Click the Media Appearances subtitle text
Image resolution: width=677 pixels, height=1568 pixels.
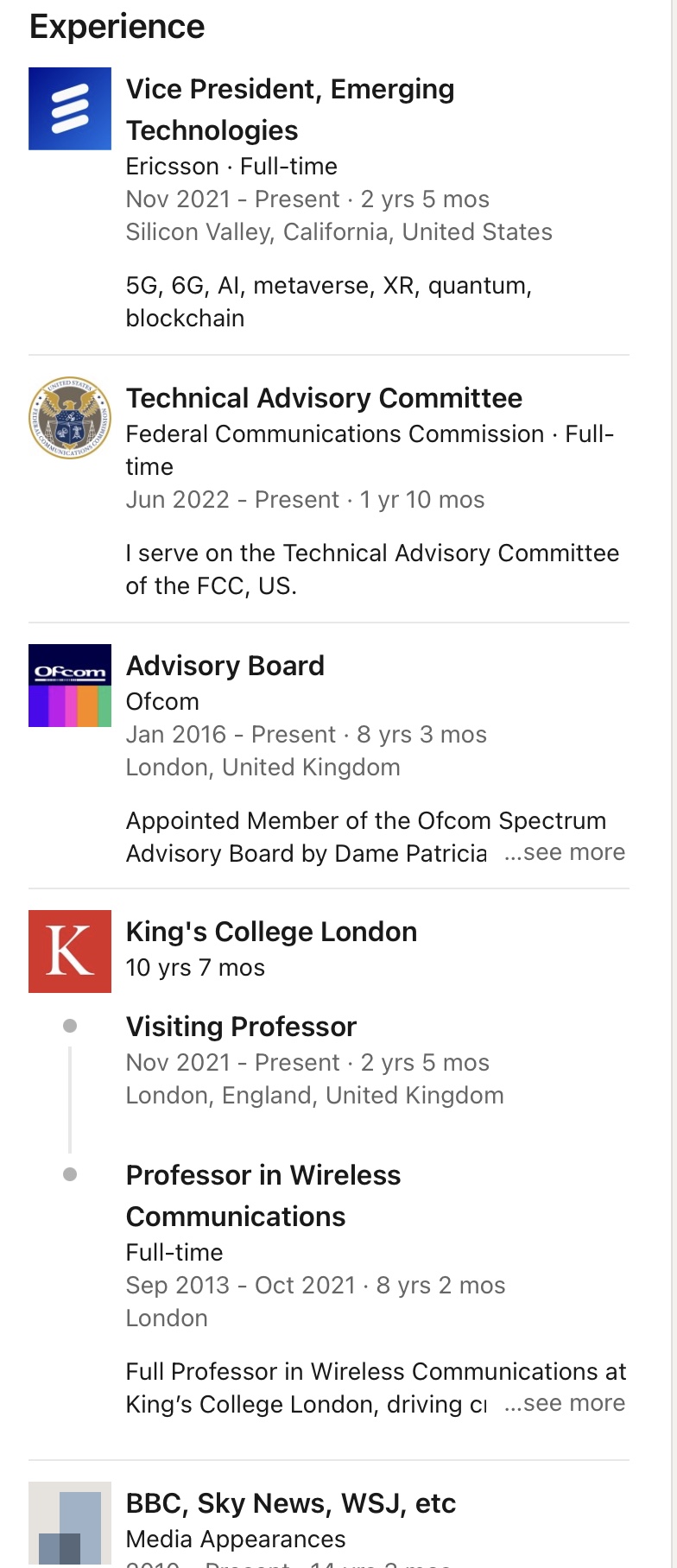(236, 1540)
